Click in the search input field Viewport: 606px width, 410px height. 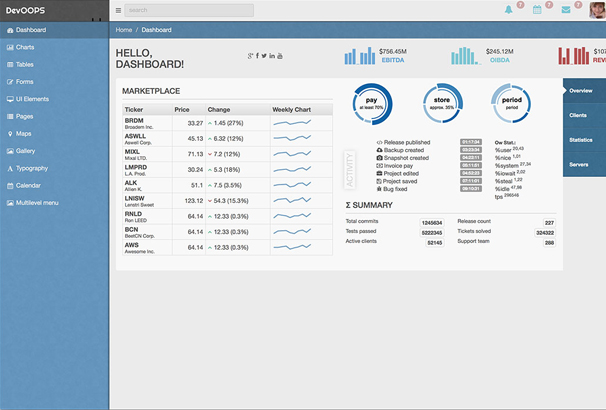188,10
